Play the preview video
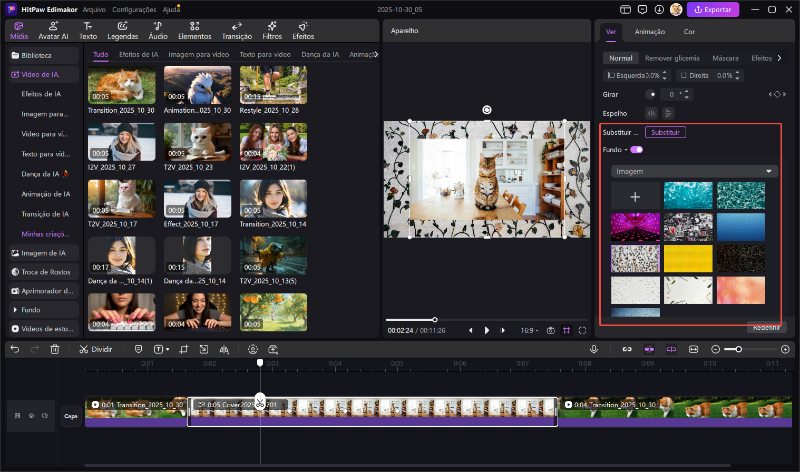This screenshot has height=472, width=800. 486,331
